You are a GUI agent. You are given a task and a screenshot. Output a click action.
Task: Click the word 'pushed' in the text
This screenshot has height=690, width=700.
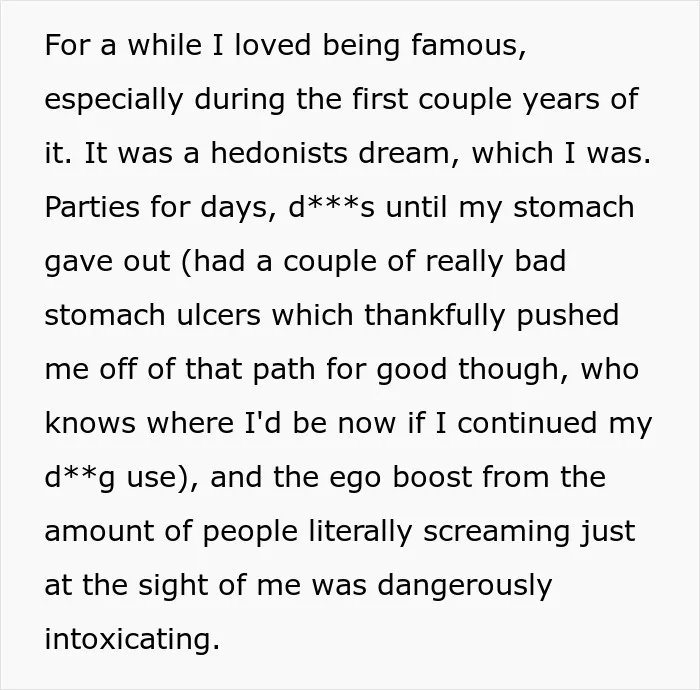pyautogui.click(x=568, y=316)
